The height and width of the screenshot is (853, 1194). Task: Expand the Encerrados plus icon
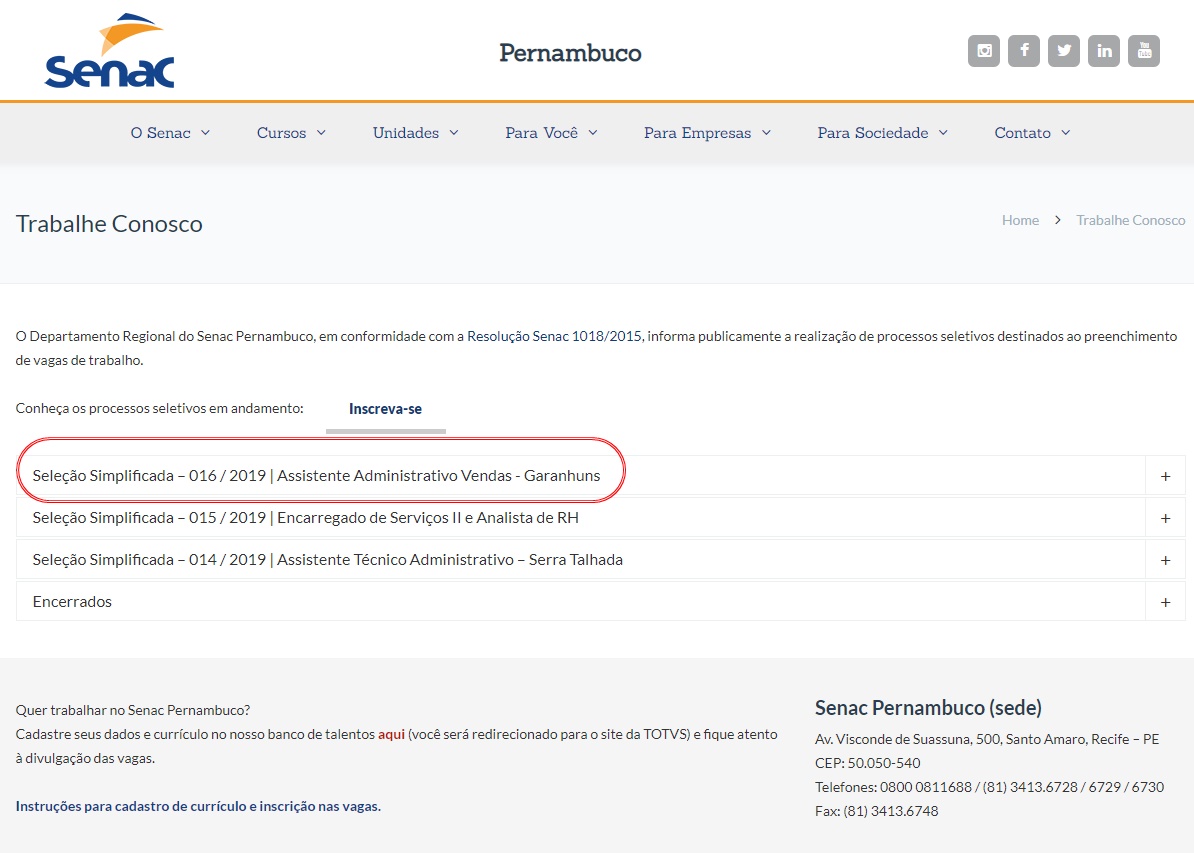(1165, 602)
